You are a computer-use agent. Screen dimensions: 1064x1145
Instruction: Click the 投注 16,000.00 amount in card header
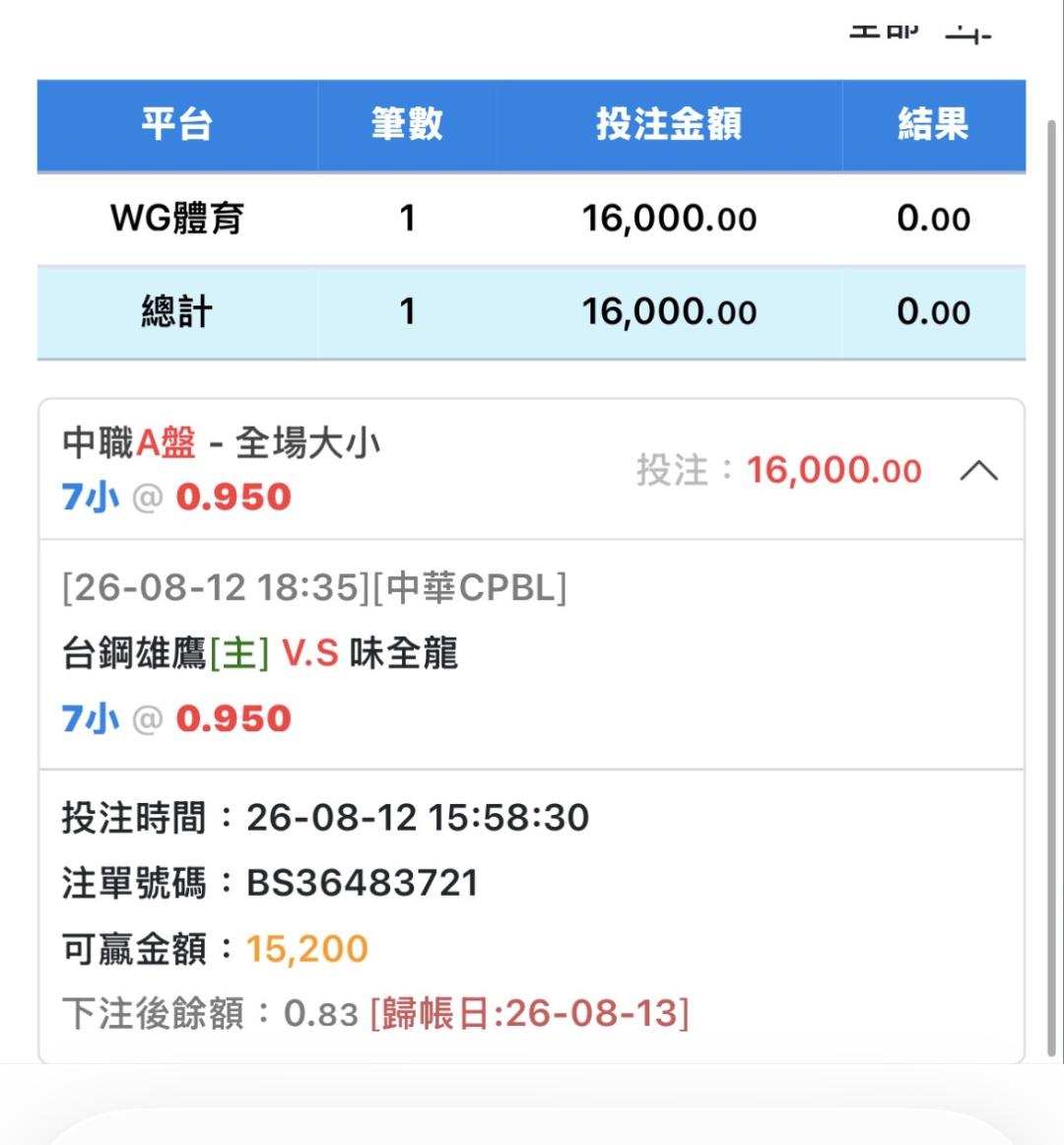778,470
